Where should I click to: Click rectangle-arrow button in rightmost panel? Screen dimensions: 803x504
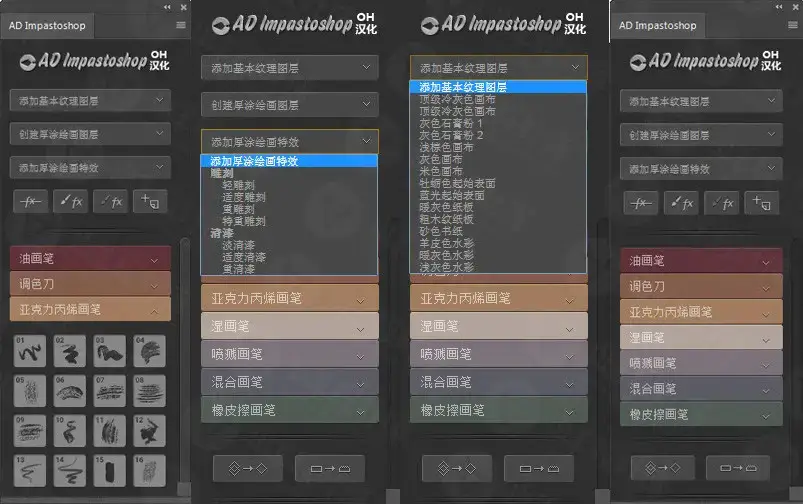738,468
